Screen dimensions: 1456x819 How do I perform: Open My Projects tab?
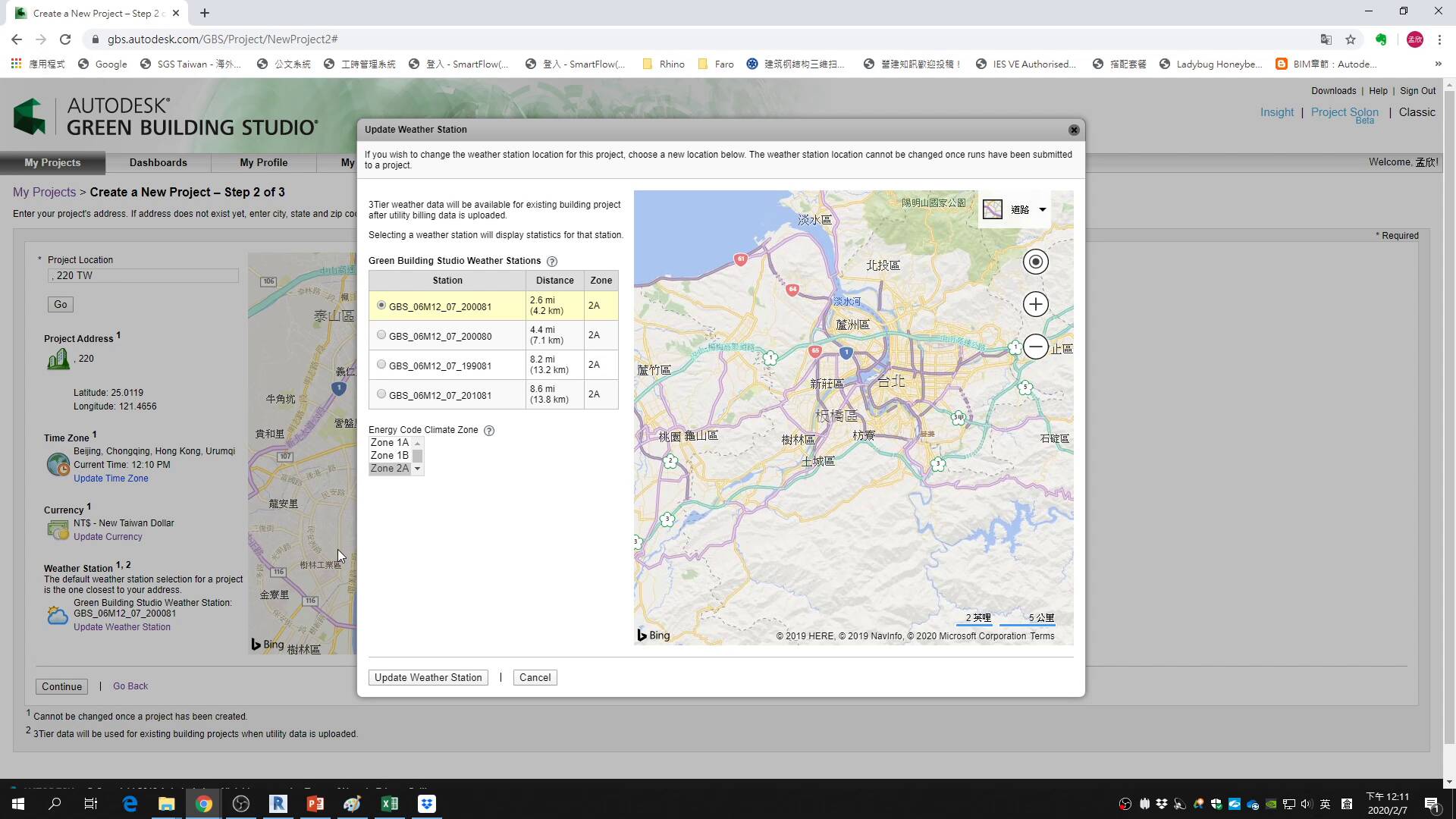coord(52,162)
